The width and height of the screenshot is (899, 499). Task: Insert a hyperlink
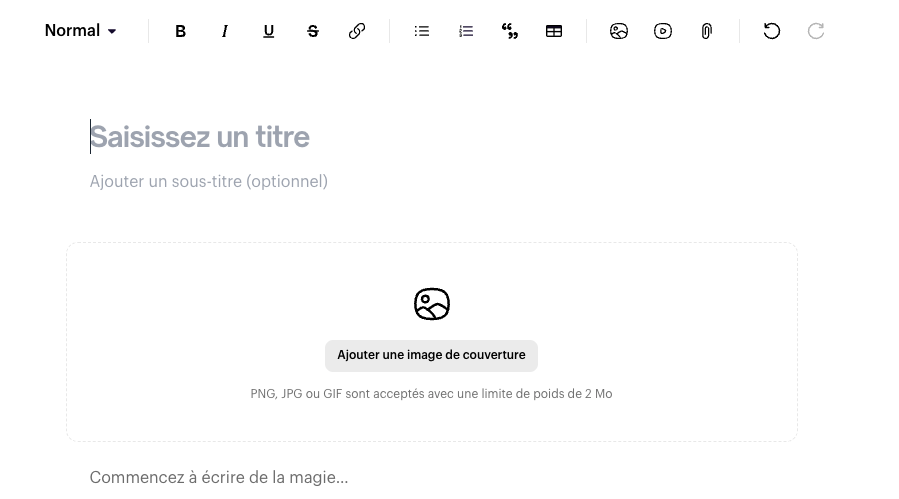(x=357, y=31)
